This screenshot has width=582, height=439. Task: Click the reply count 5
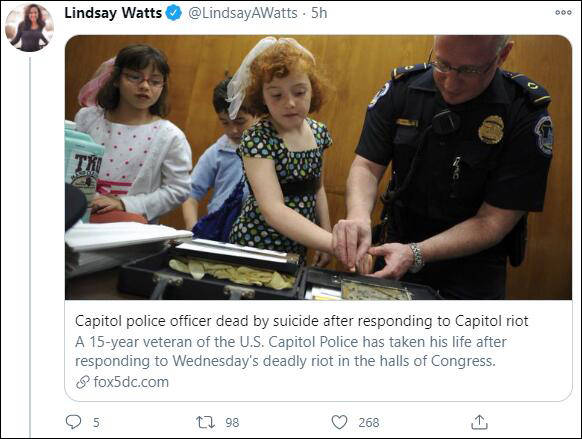[96, 423]
